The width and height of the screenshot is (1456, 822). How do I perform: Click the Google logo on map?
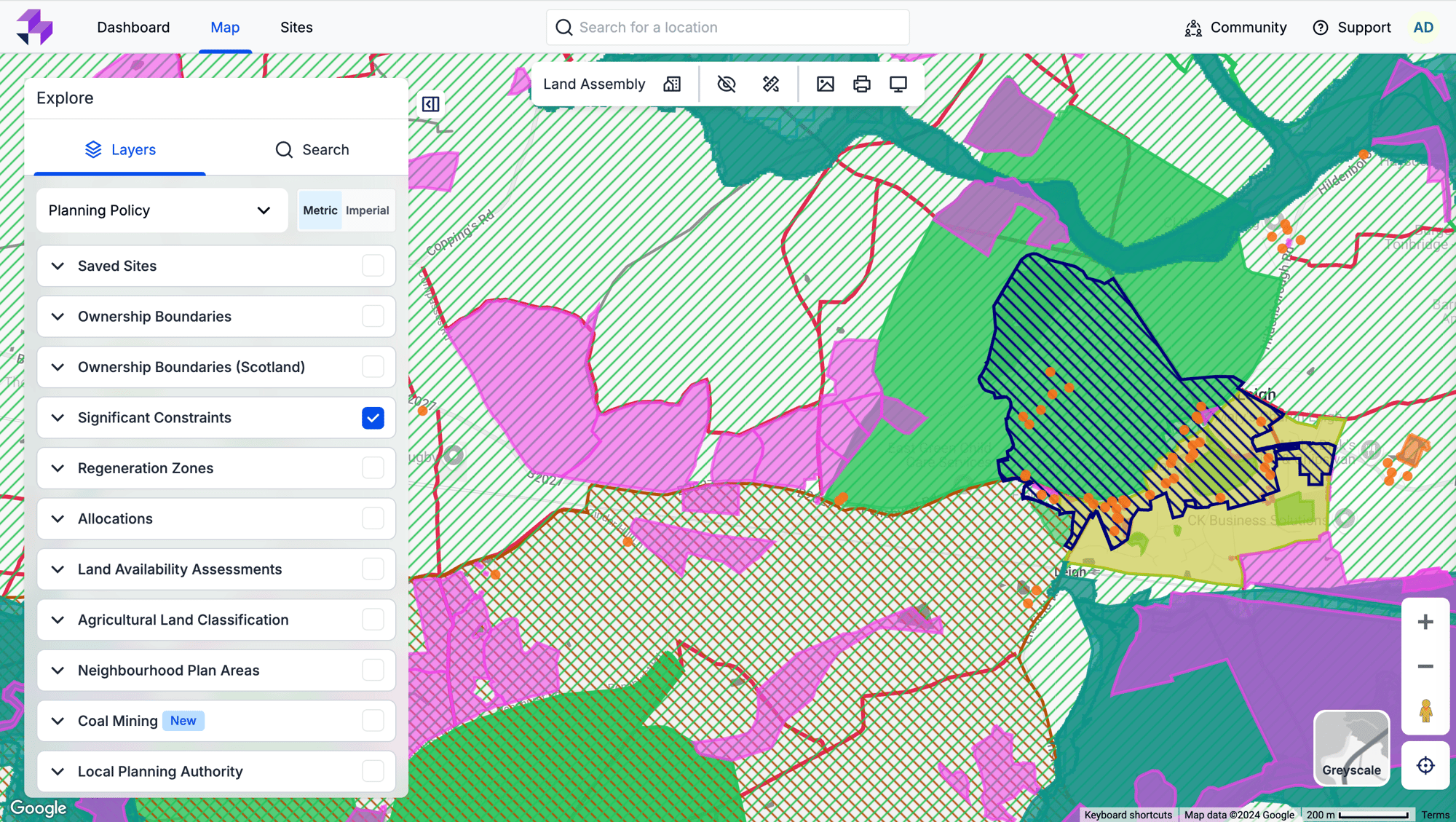pyautogui.click(x=38, y=807)
